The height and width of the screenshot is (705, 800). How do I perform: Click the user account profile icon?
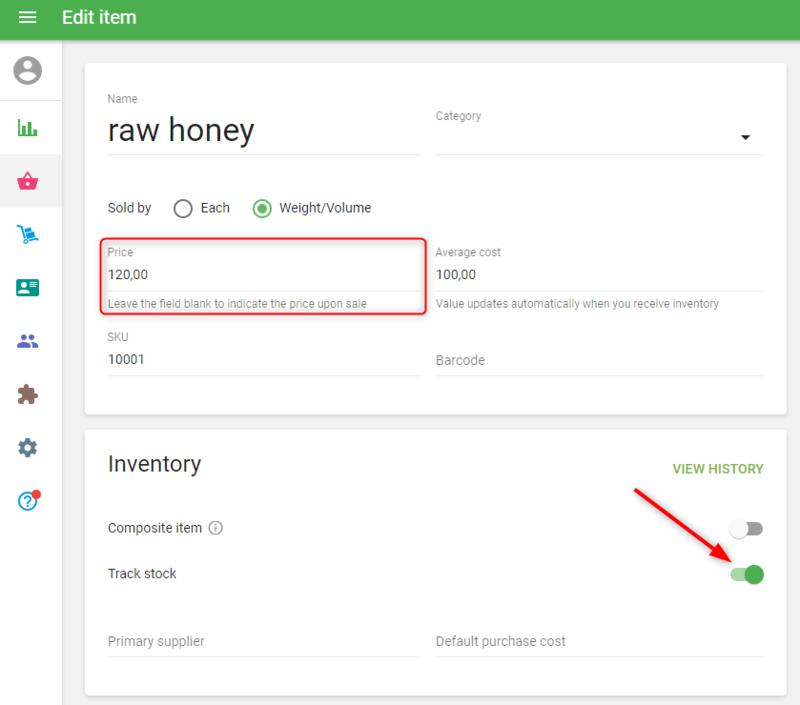point(28,71)
